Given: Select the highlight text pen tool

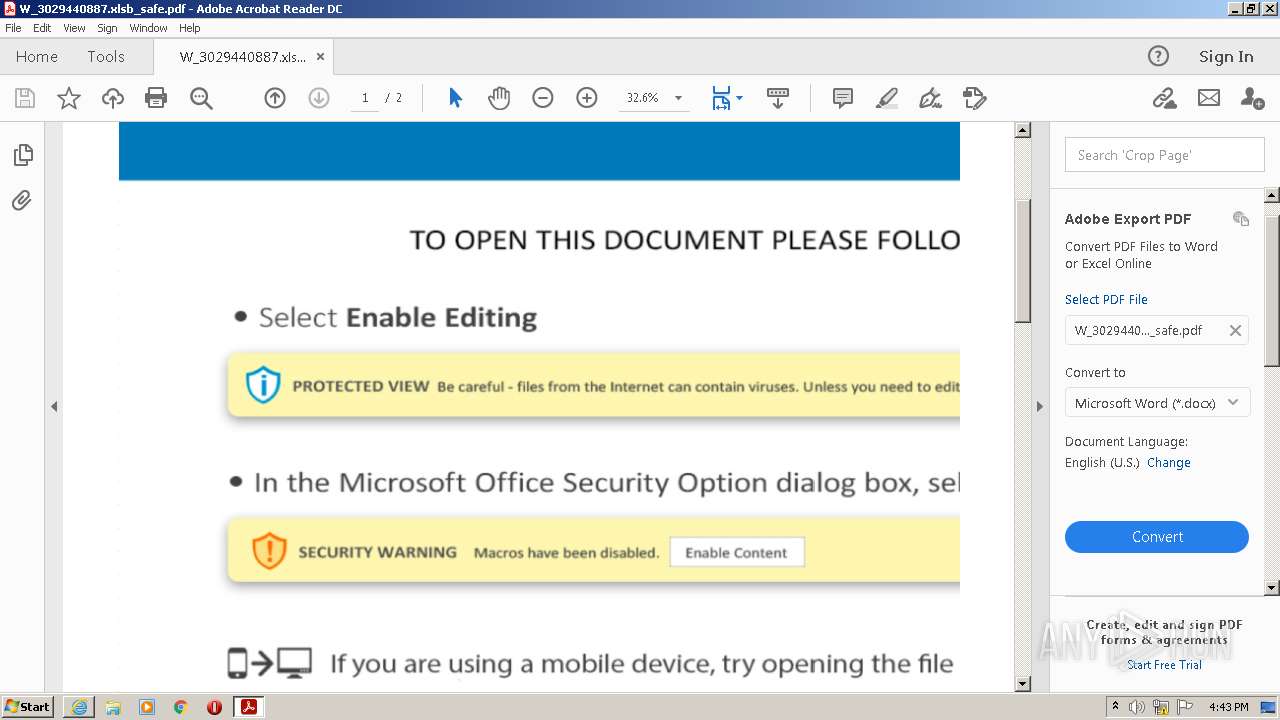Looking at the screenshot, I should [886, 98].
